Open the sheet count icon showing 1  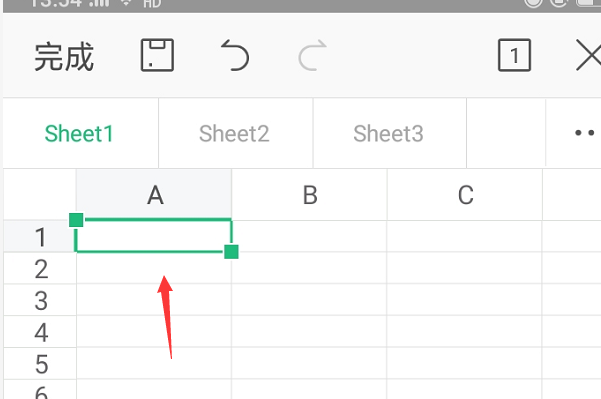click(x=514, y=55)
